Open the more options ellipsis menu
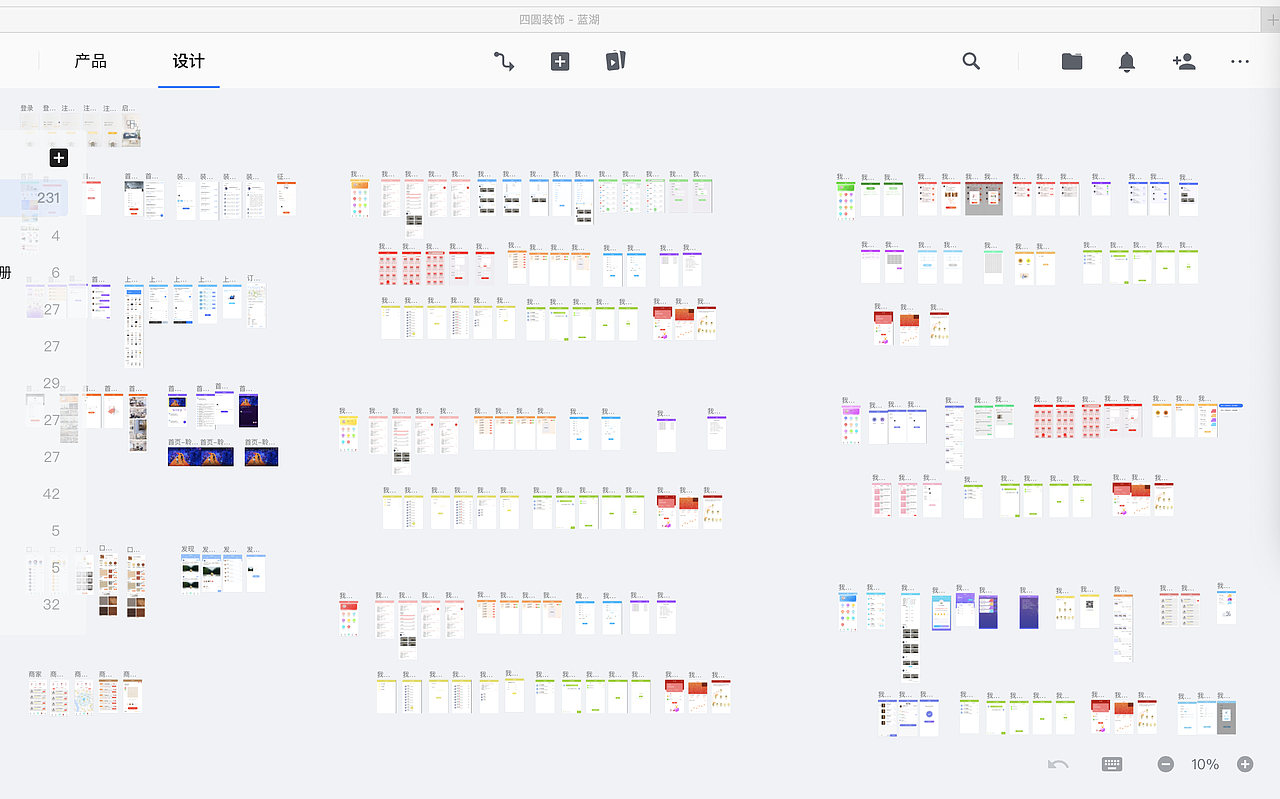The width and height of the screenshot is (1280, 799). coord(1240,61)
